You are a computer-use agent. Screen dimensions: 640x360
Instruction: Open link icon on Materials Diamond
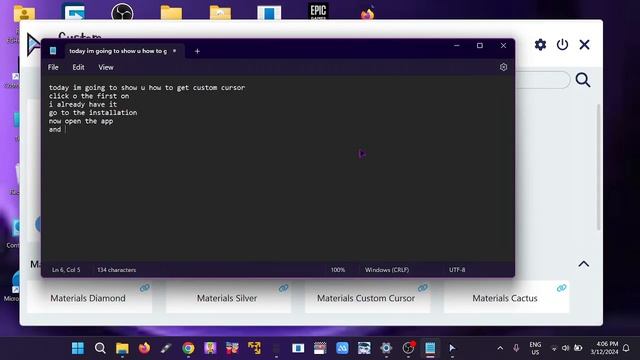click(x=144, y=288)
